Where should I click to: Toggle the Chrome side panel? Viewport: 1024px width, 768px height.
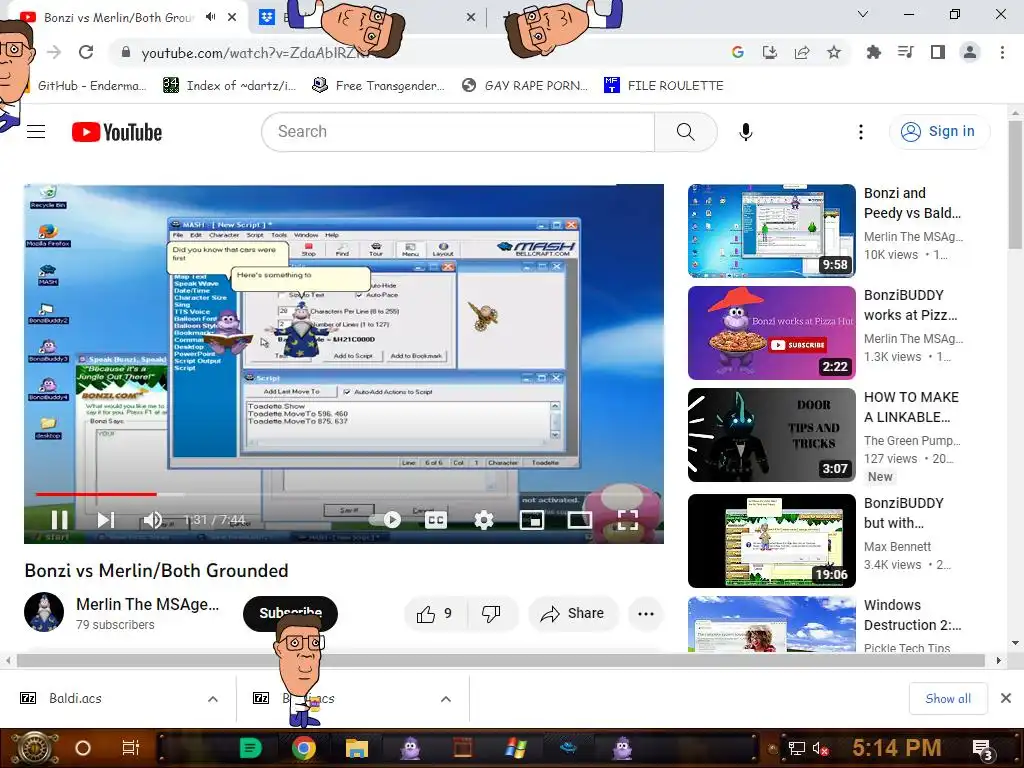[x=938, y=52]
